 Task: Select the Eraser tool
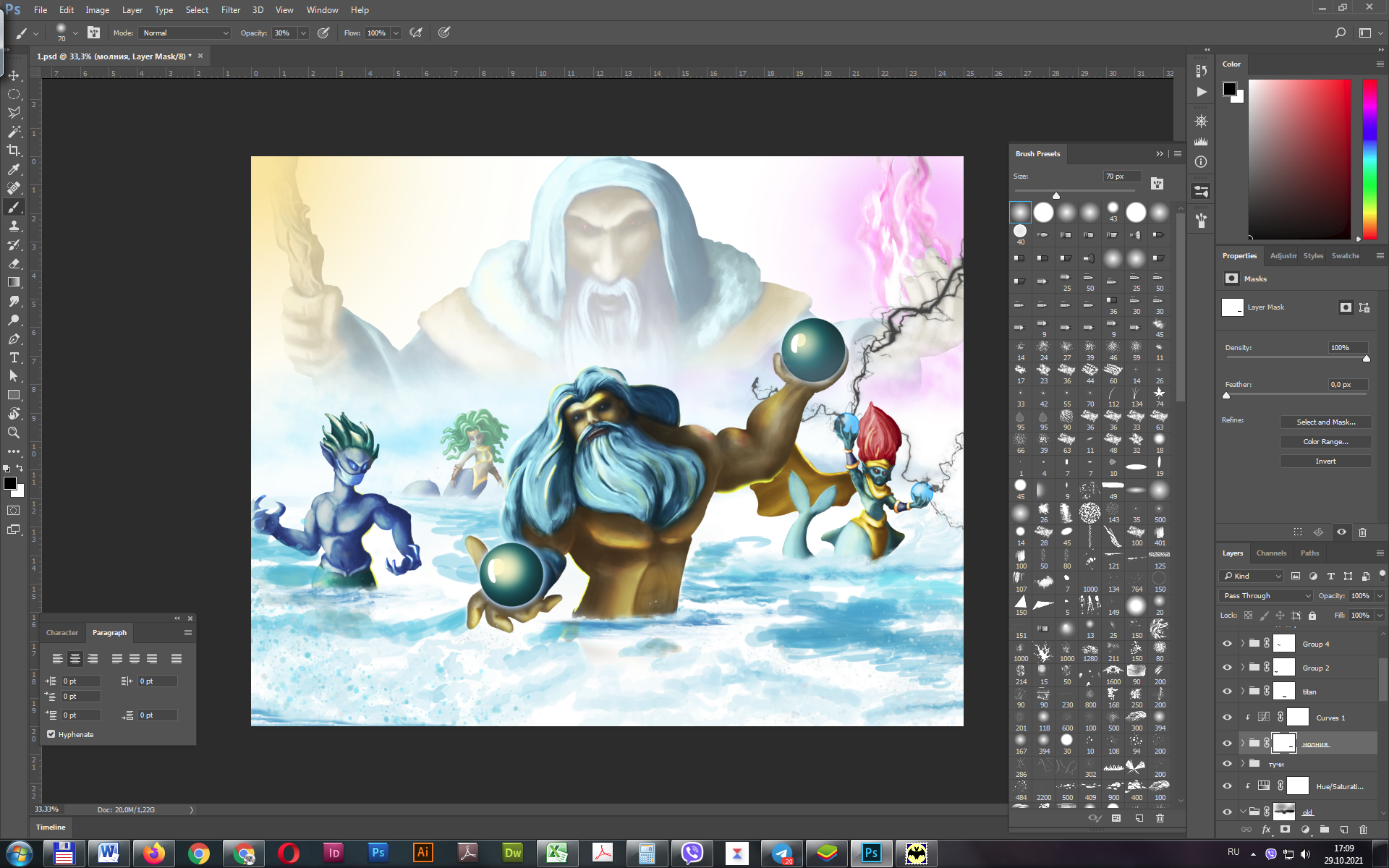point(14,263)
